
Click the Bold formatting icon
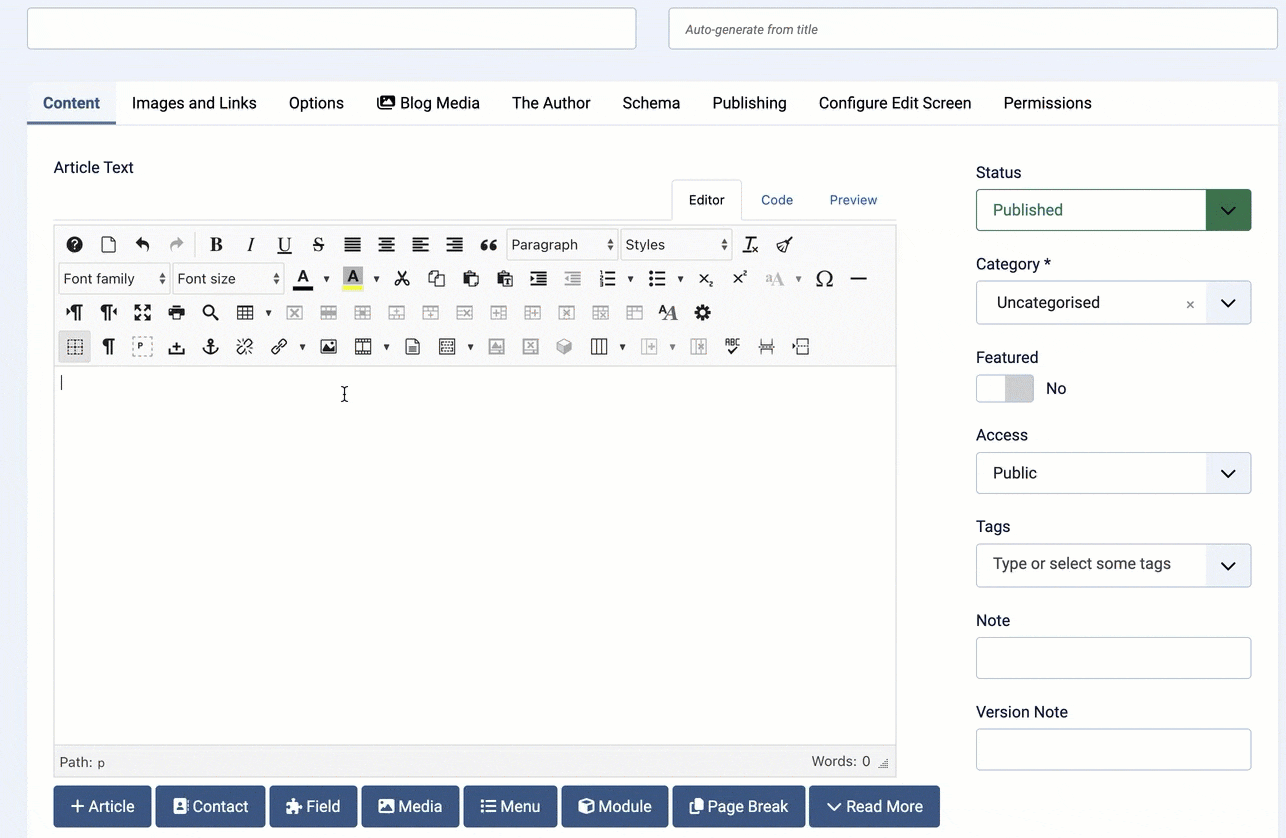pyautogui.click(x=216, y=245)
